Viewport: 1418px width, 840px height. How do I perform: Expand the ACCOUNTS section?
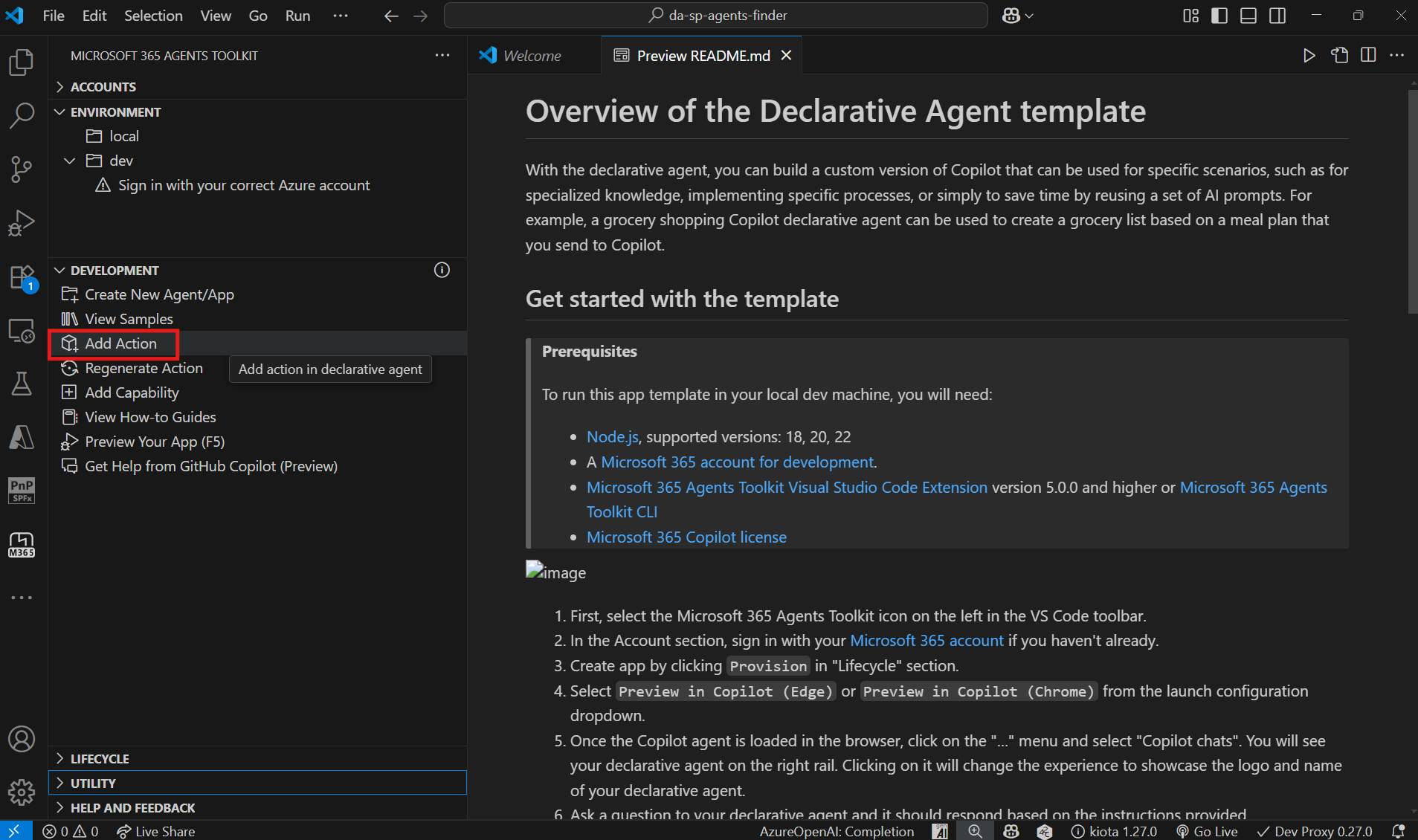(x=257, y=87)
